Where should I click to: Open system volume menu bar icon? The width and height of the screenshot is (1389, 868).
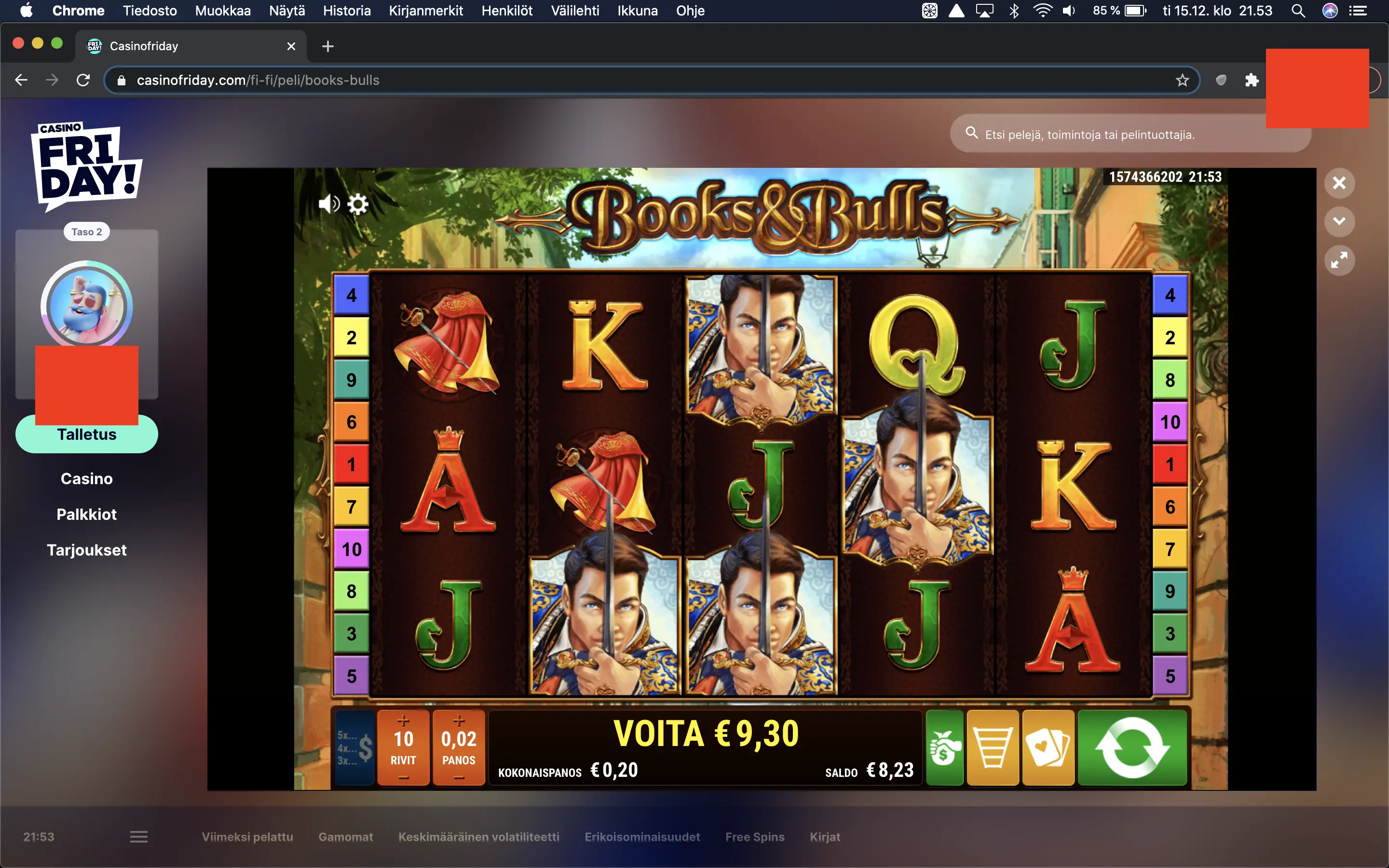tap(1069, 10)
